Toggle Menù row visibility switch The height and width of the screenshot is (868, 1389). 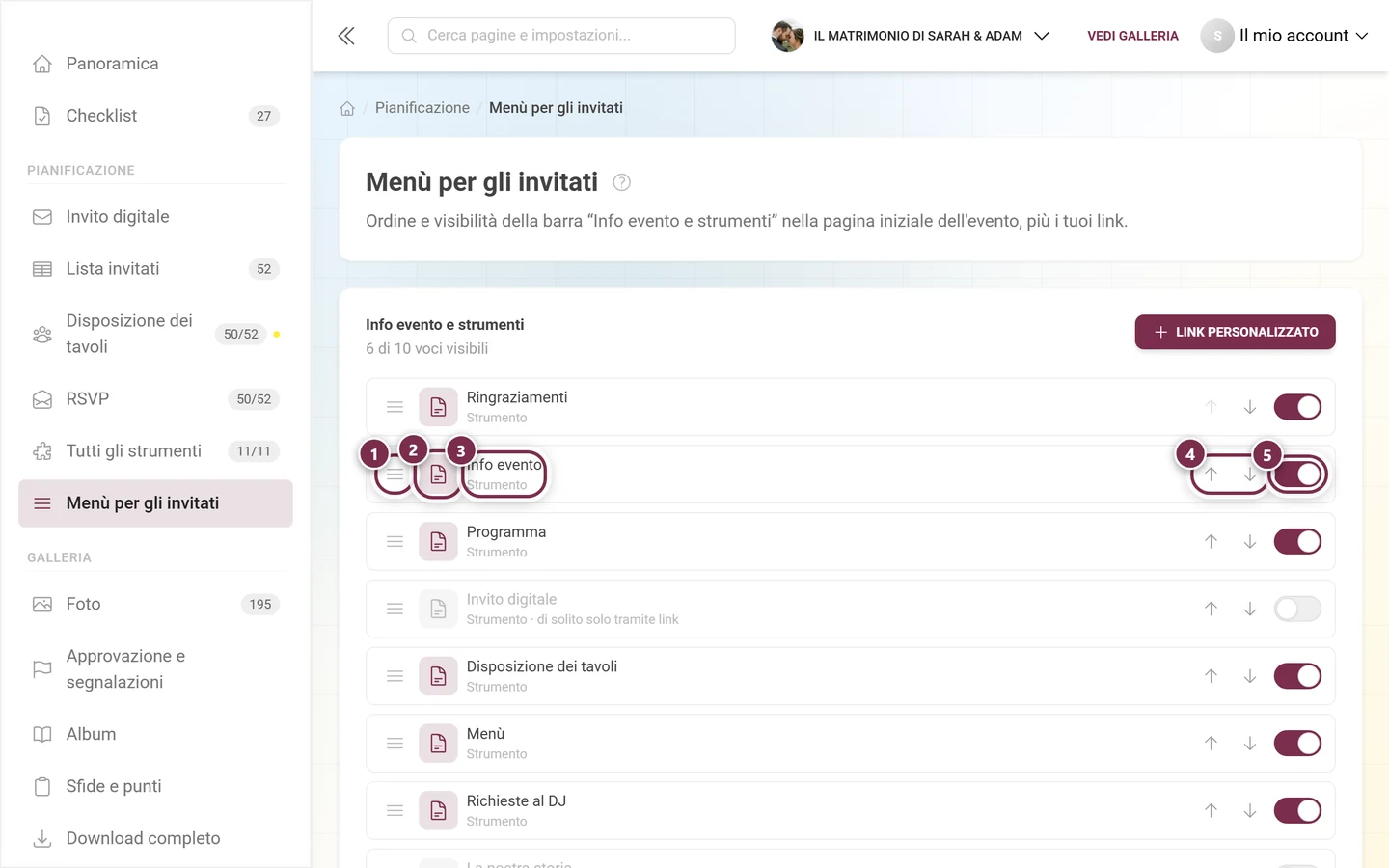[x=1297, y=744]
